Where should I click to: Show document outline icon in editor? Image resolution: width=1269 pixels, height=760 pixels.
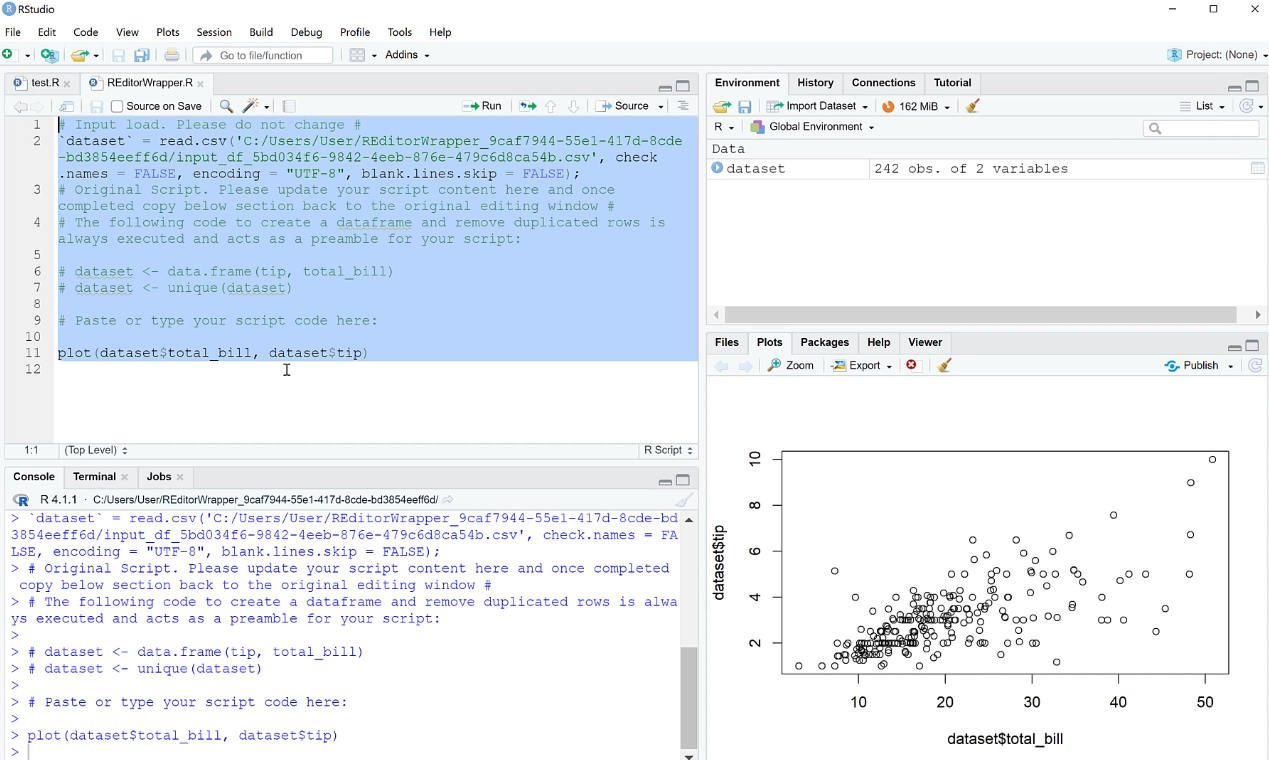coord(683,106)
